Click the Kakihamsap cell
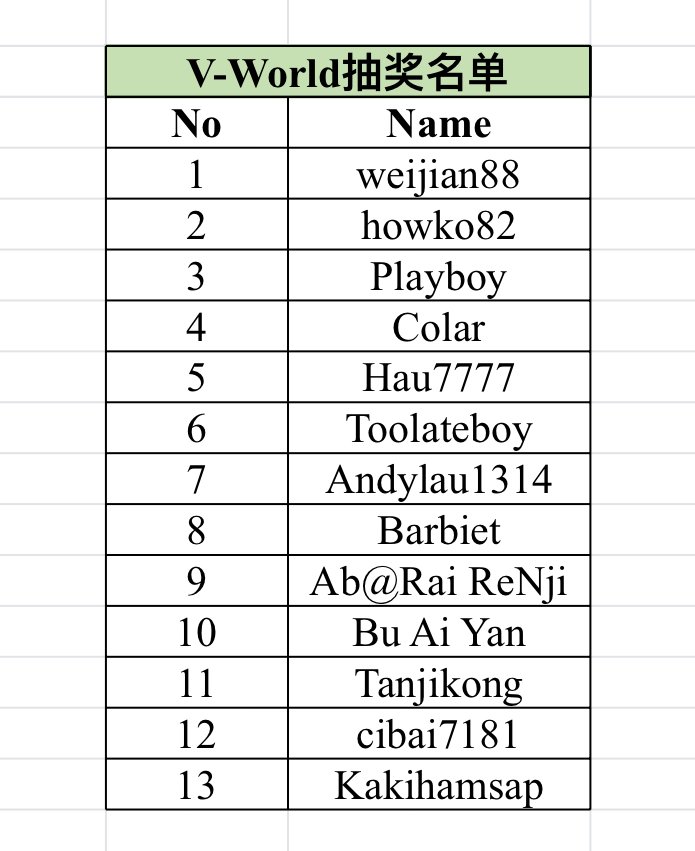Image resolution: width=695 pixels, height=851 pixels. click(x=438, y=785)
